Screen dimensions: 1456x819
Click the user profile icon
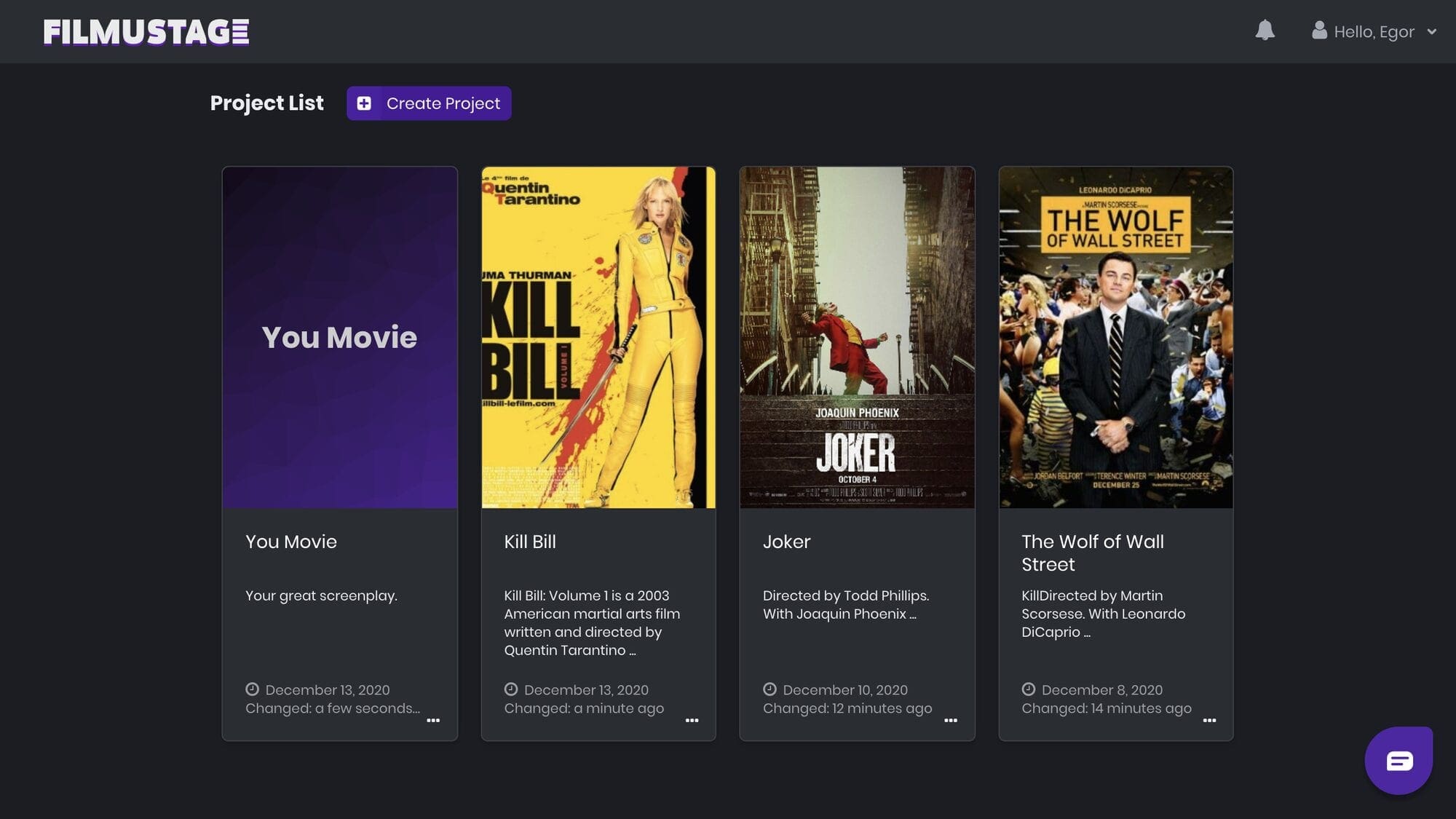pyautogui.click(x=1318, y=31)
